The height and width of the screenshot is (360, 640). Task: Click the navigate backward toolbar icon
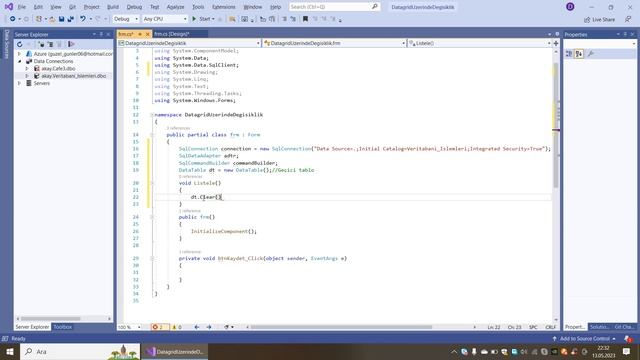tap(13, 19)
